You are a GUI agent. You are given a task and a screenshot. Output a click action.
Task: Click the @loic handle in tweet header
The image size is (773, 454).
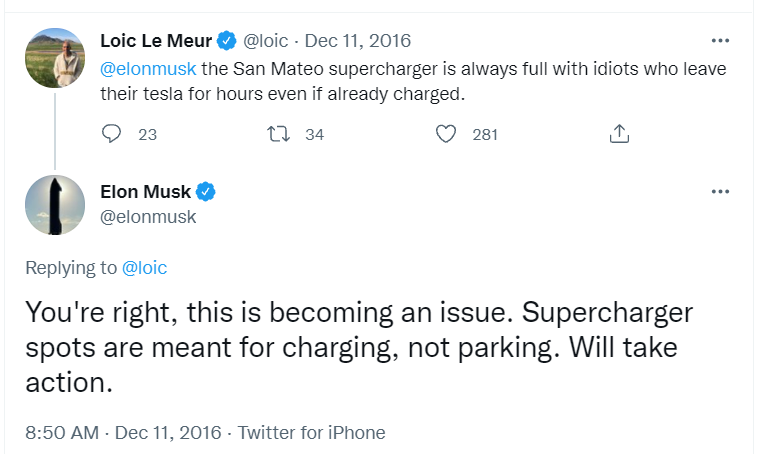point(266,41)
